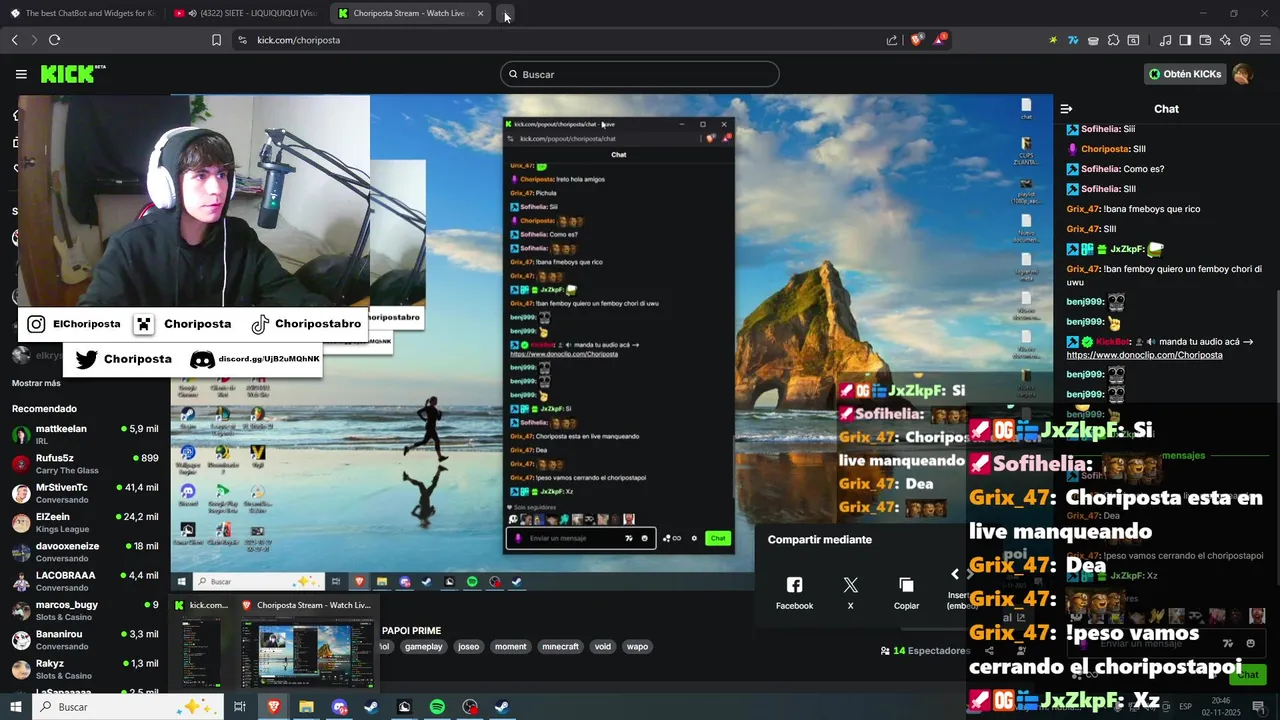Screen dimensions: 1280x720
Task: Click the address bar URL kick.com/choriposta
Action: pyautogui.click(x=298, y=40)
